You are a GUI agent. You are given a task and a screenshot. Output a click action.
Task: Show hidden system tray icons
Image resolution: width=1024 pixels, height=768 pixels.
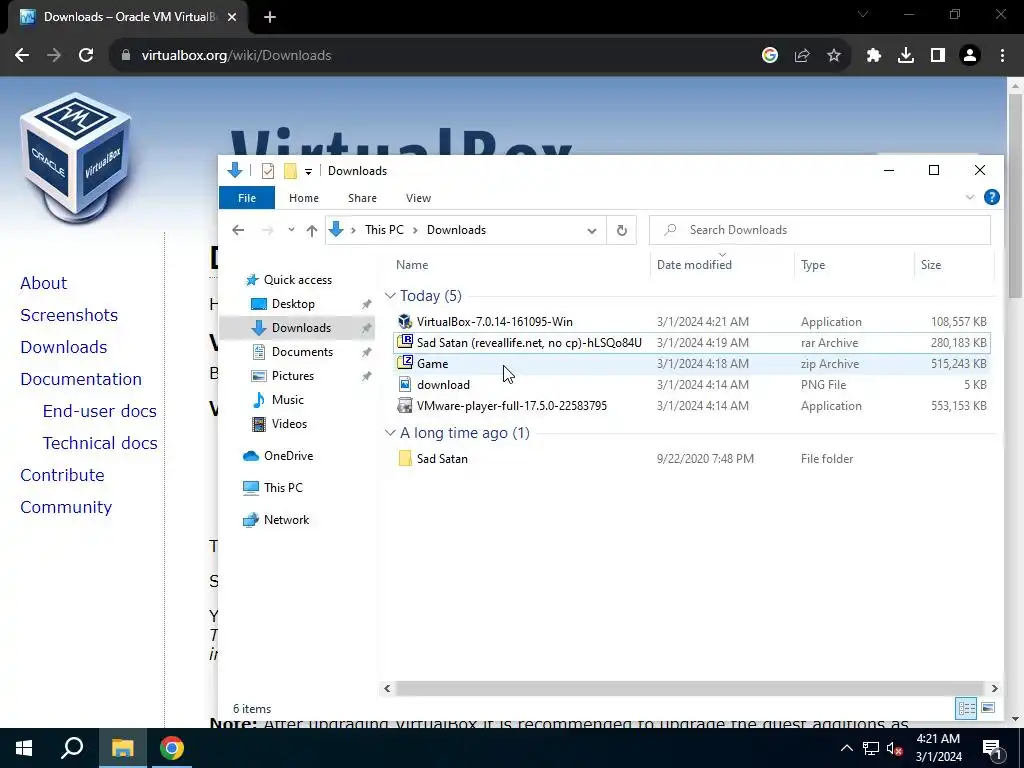point(846,748)
